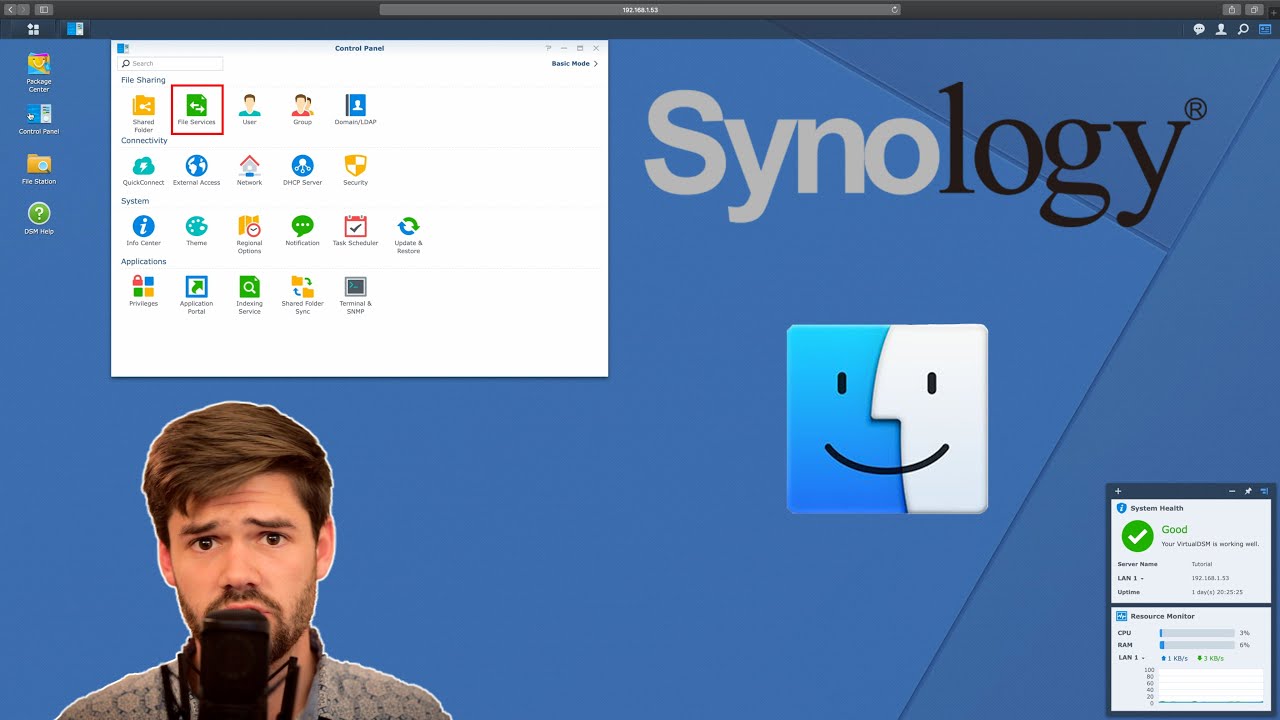
Task: Open File Services in Control Panel
Action: click(x=197, y=110)
